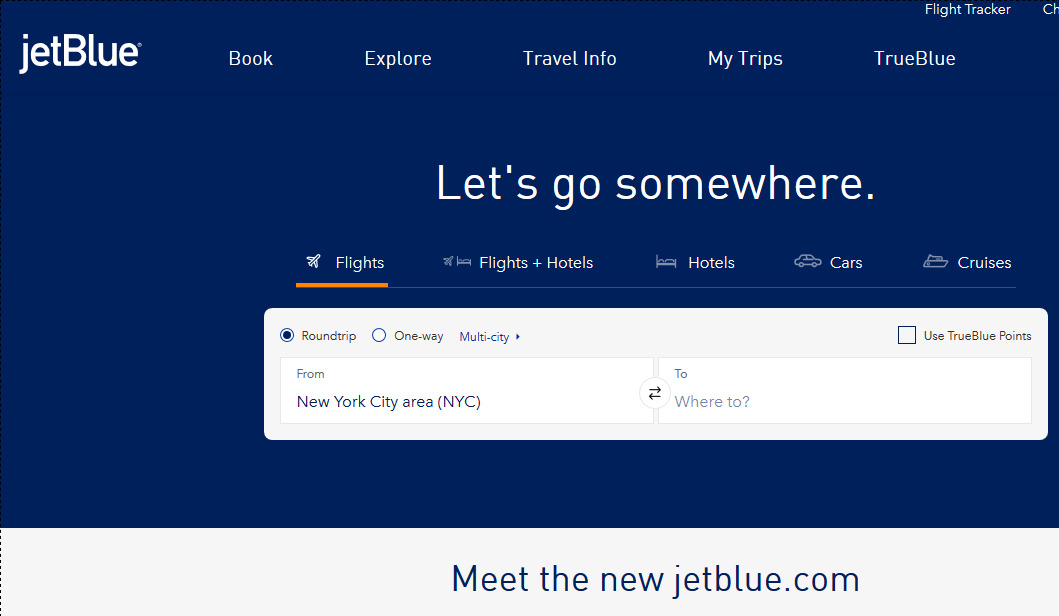Open the TrueBlue navigation item

point(914,58)
